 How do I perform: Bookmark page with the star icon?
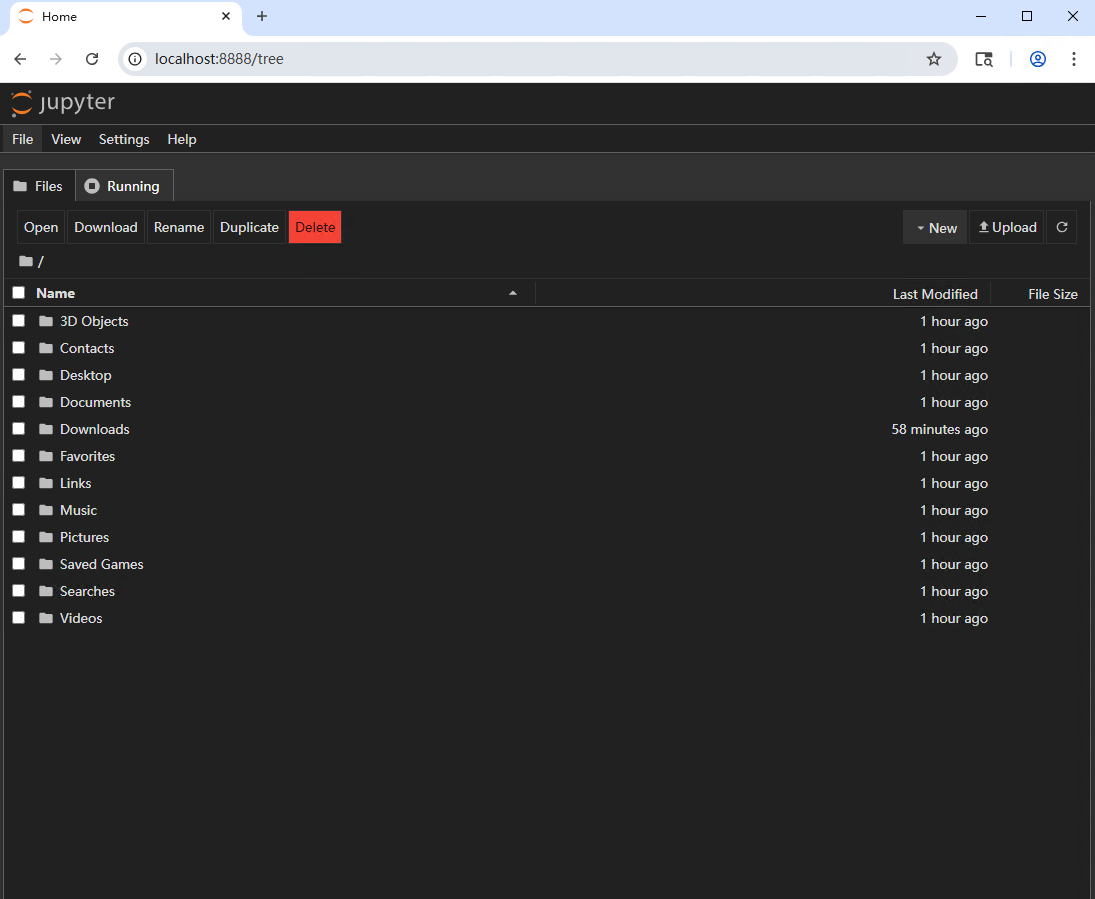(933, 59)
